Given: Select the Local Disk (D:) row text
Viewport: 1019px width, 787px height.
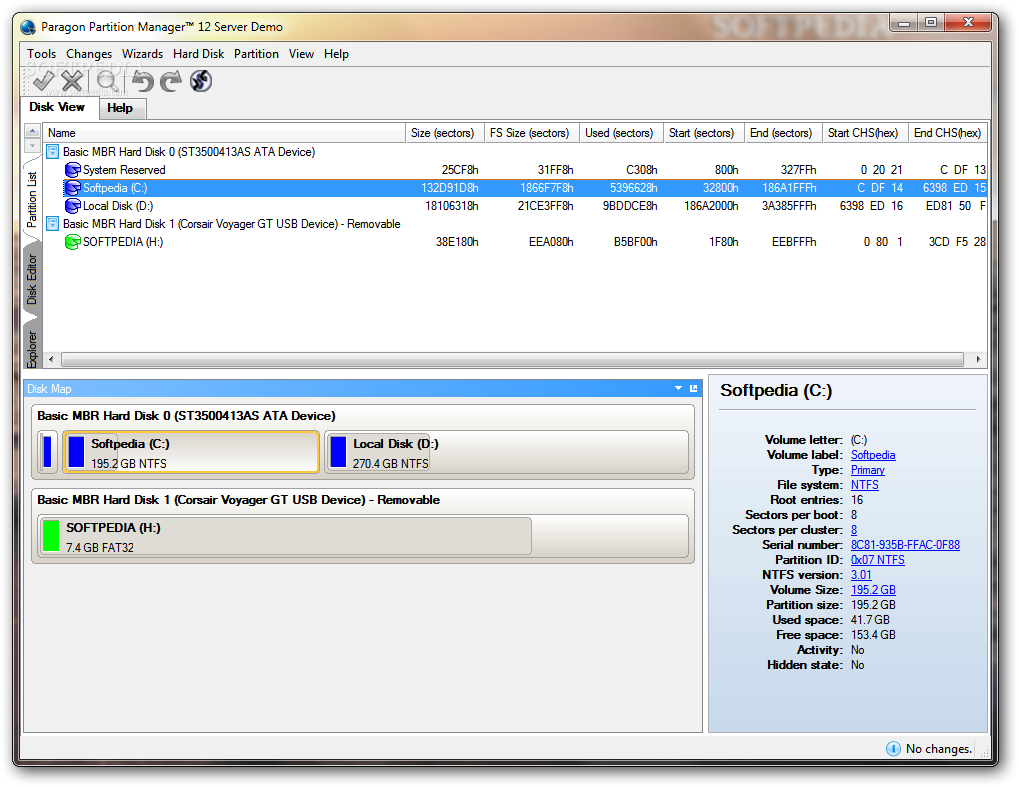Looking at the screenshot, I should point(118,206).
